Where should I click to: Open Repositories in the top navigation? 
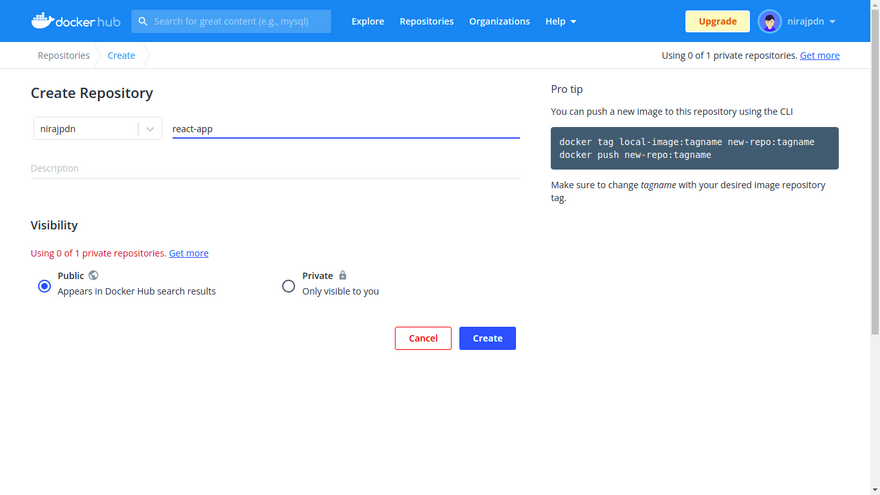(x=426, y=21)
